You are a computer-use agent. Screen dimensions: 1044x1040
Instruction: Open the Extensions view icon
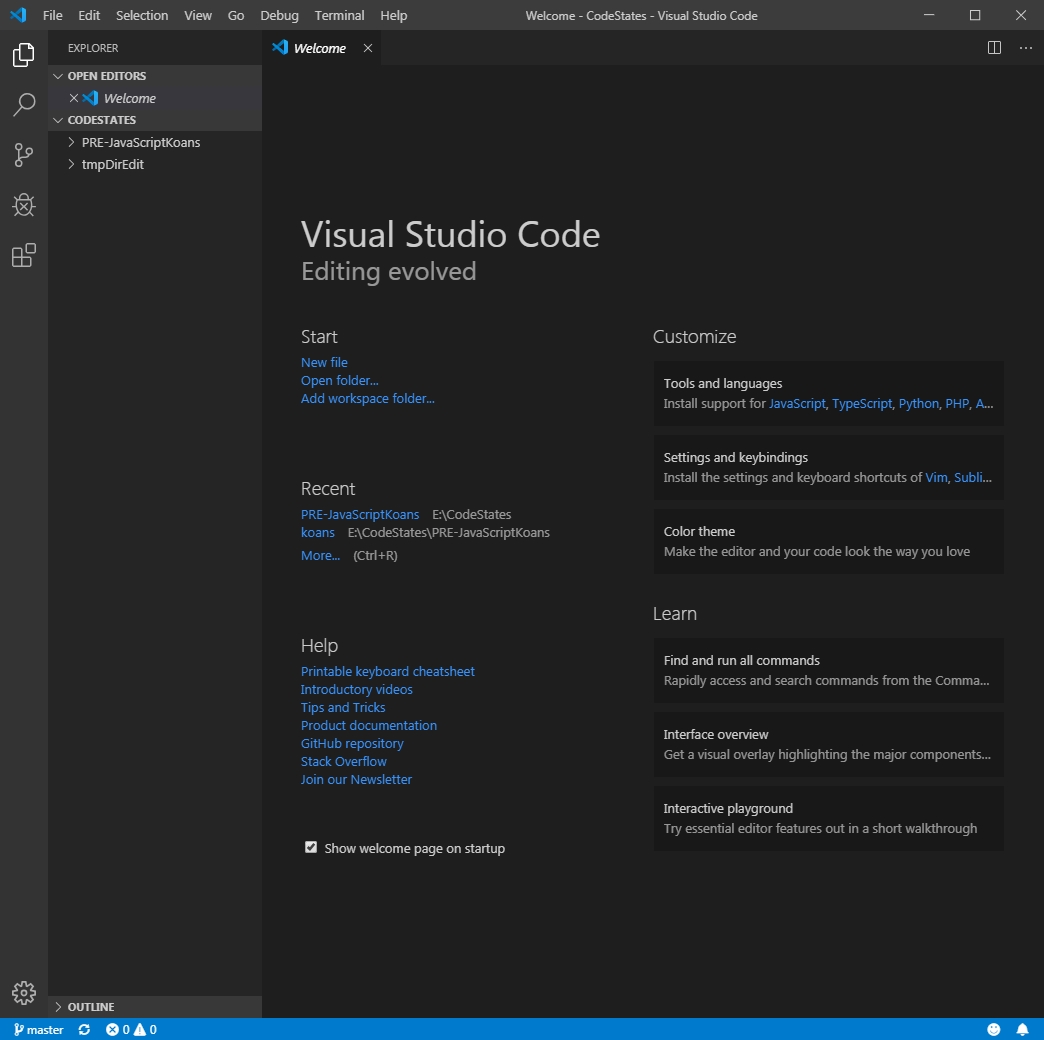[x=23, y=255]
